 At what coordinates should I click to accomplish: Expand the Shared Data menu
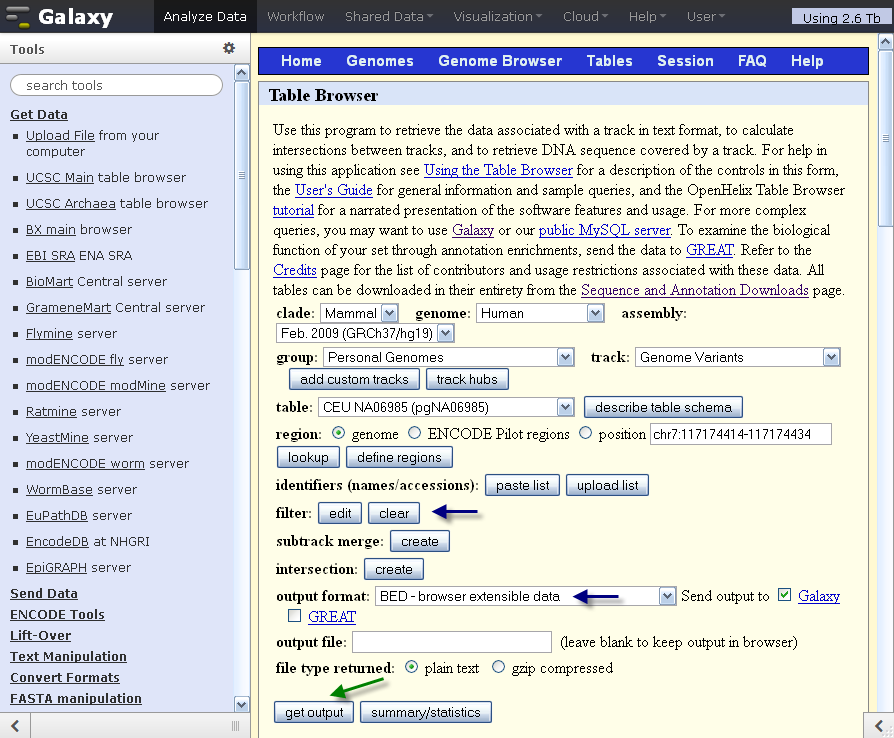tap(389, 17)
